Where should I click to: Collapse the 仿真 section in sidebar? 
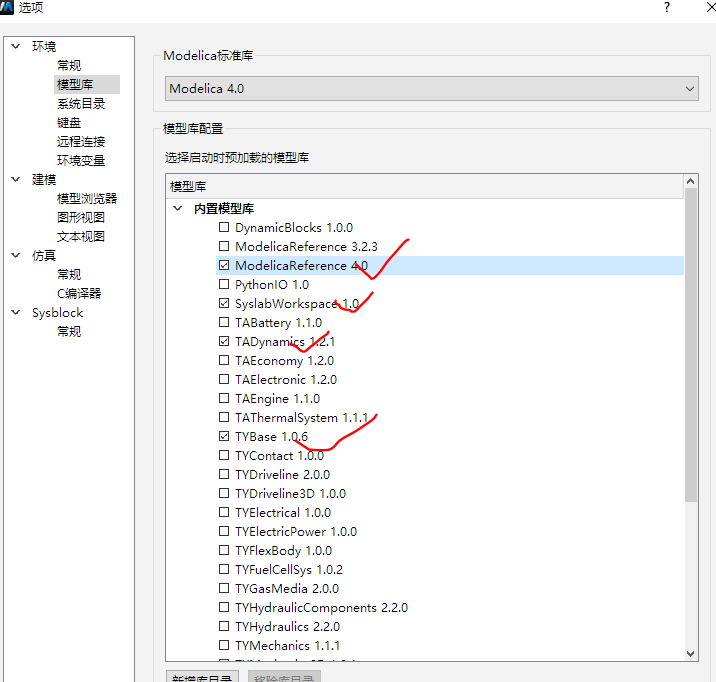click(16, 255)
